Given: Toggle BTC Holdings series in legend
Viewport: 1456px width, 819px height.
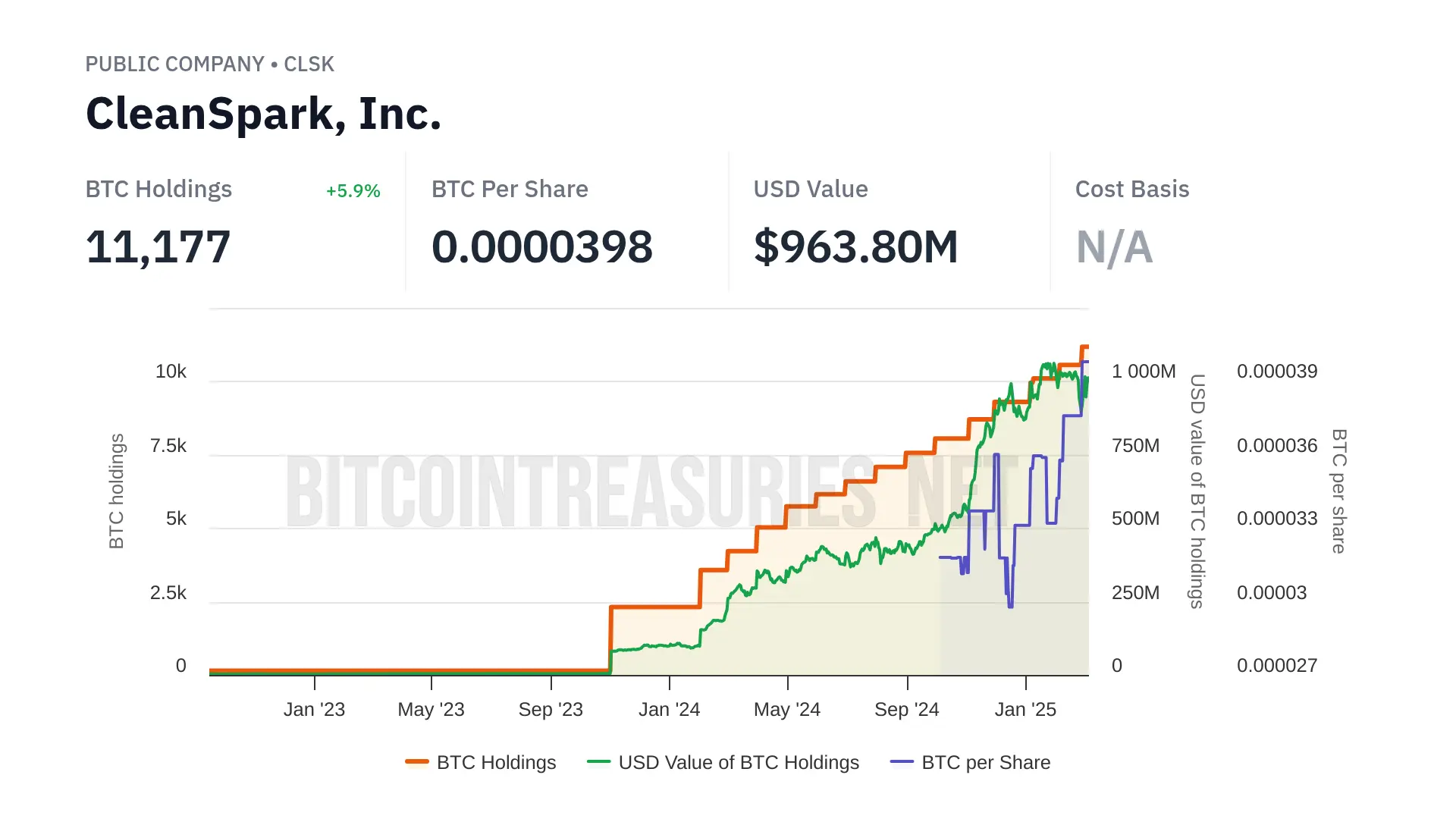Looking at the screenshot, I should pyautogui.click(x=496, y=762).
